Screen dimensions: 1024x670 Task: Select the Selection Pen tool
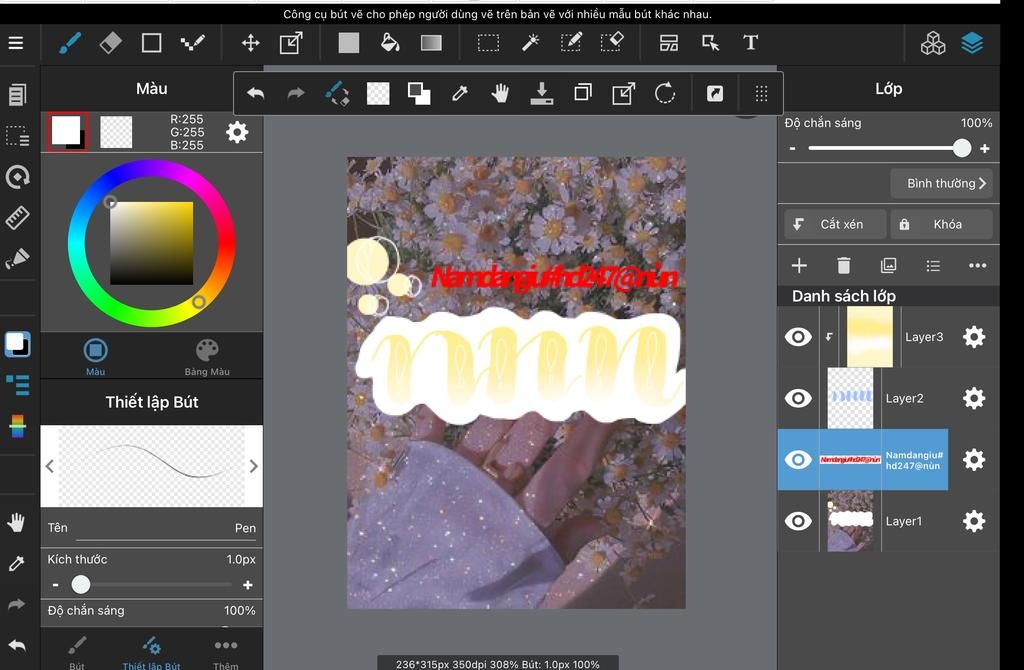pos(571,43)
